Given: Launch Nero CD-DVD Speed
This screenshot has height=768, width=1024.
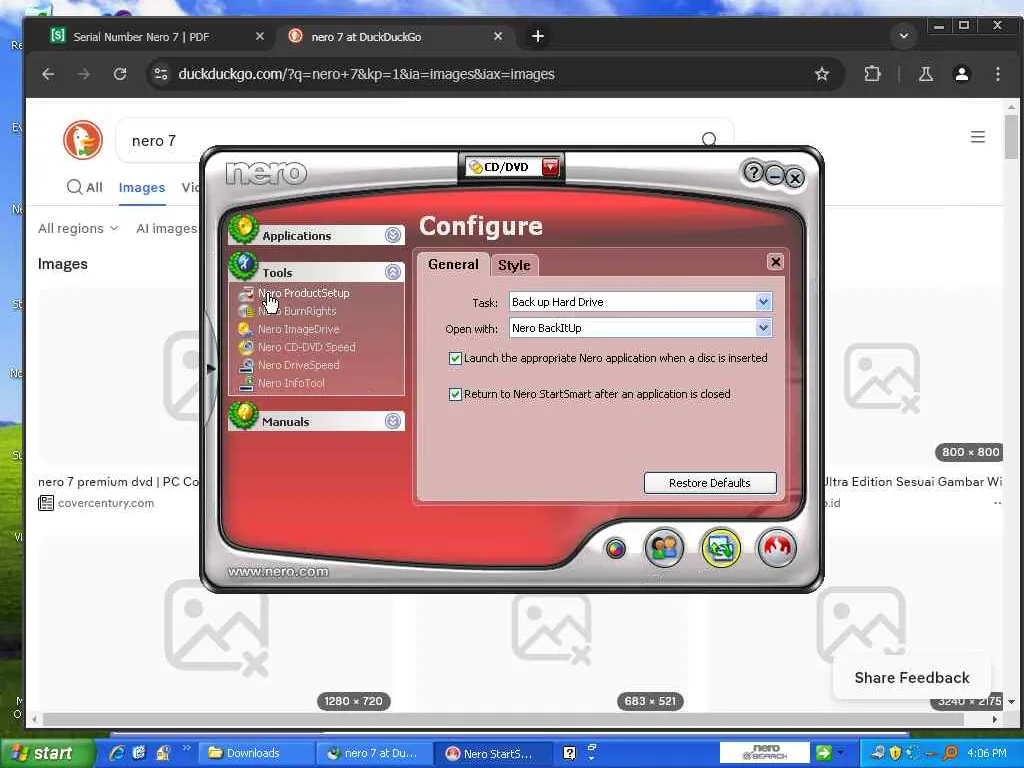Looking at the screenshot, I should pyautogui.click(x=306, y=347).
